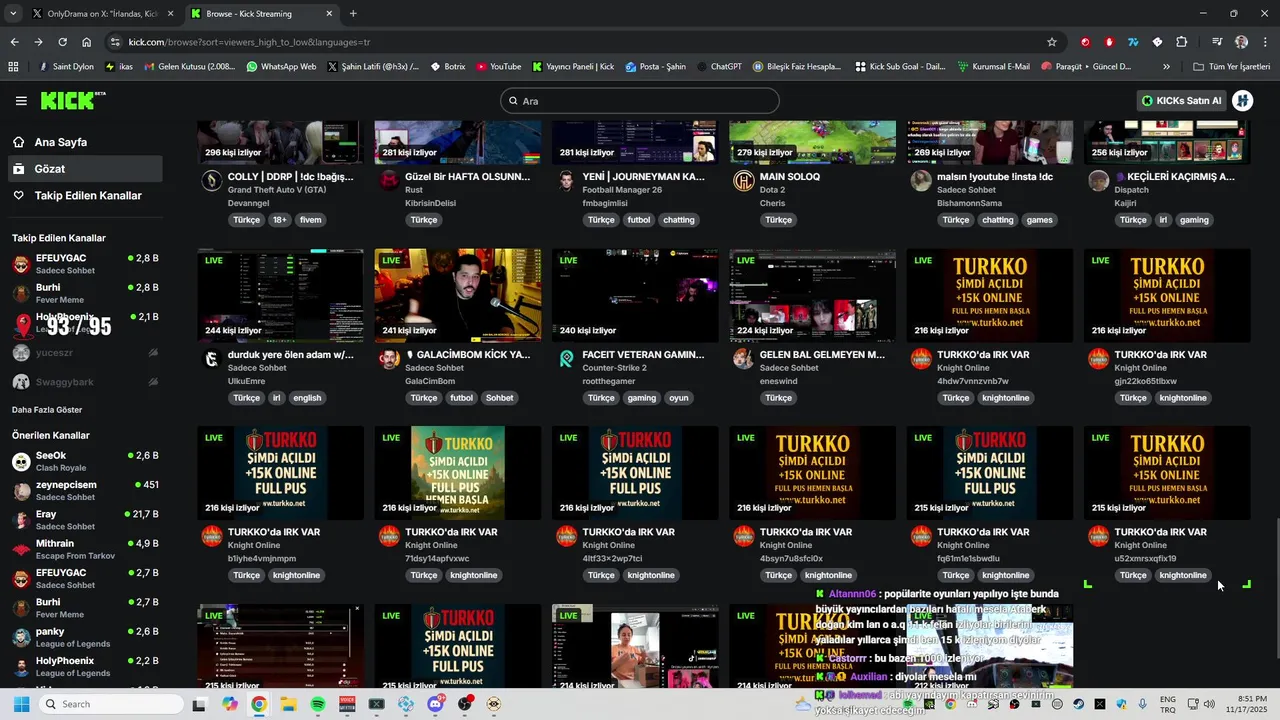Open the SeeOk avatar in recommended channels
1280x720 pixels.
click(x=21, y=461)
